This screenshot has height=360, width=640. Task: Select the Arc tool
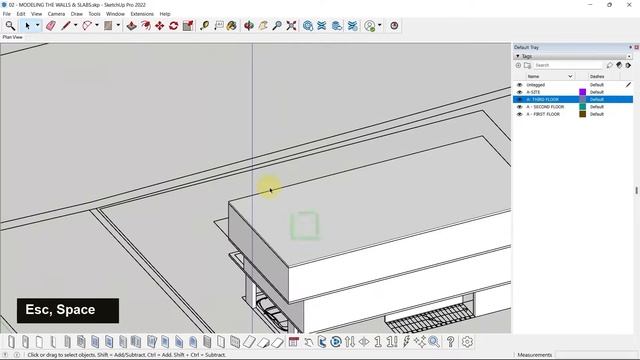click(87, 26)
